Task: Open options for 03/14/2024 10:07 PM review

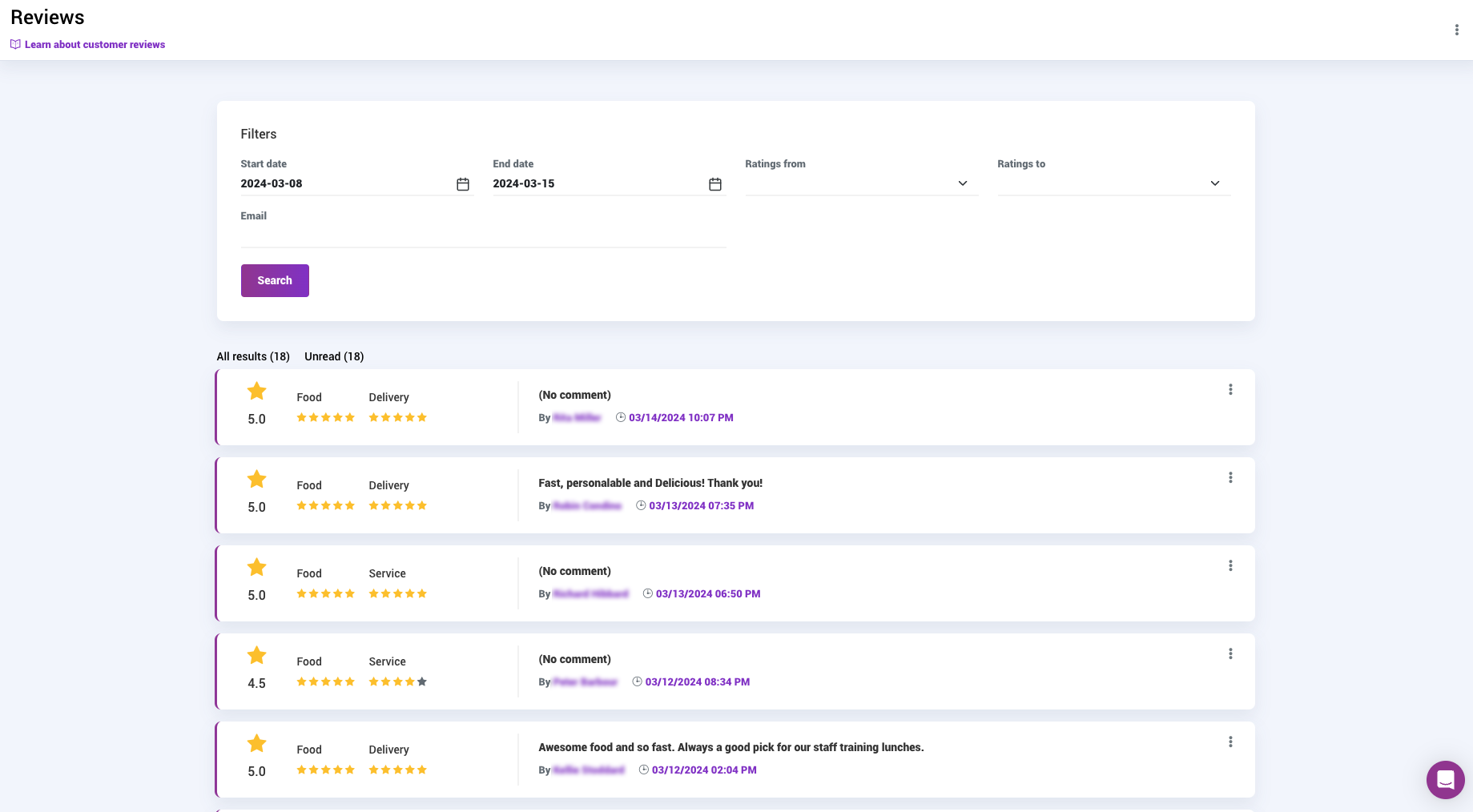Action: 1230,390
